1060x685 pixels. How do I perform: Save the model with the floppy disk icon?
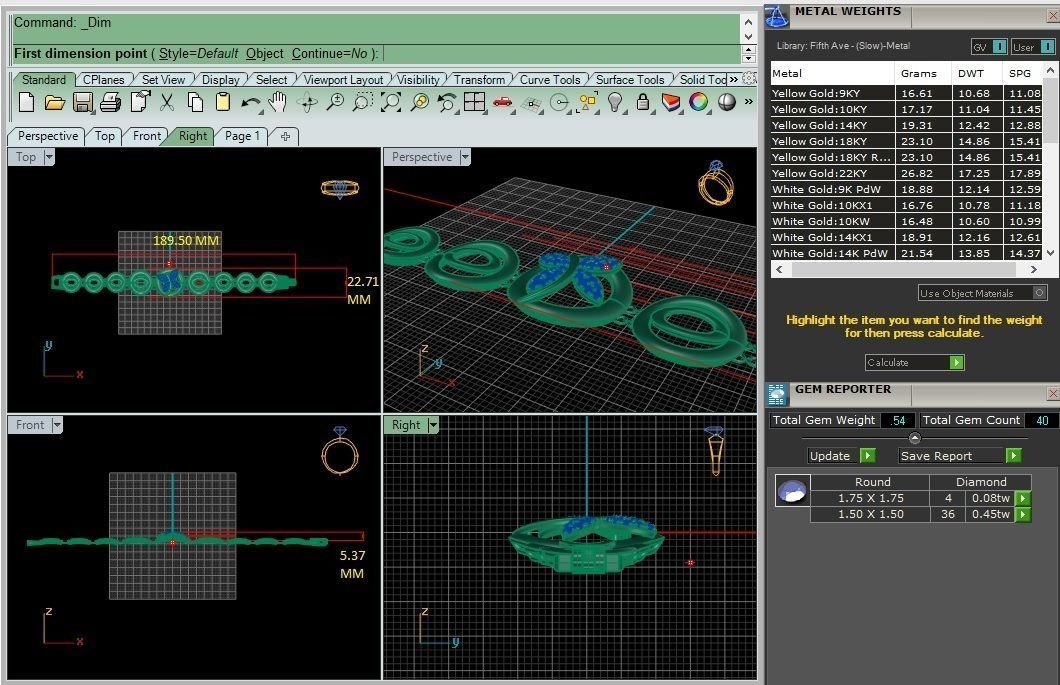tap(82, 102)
